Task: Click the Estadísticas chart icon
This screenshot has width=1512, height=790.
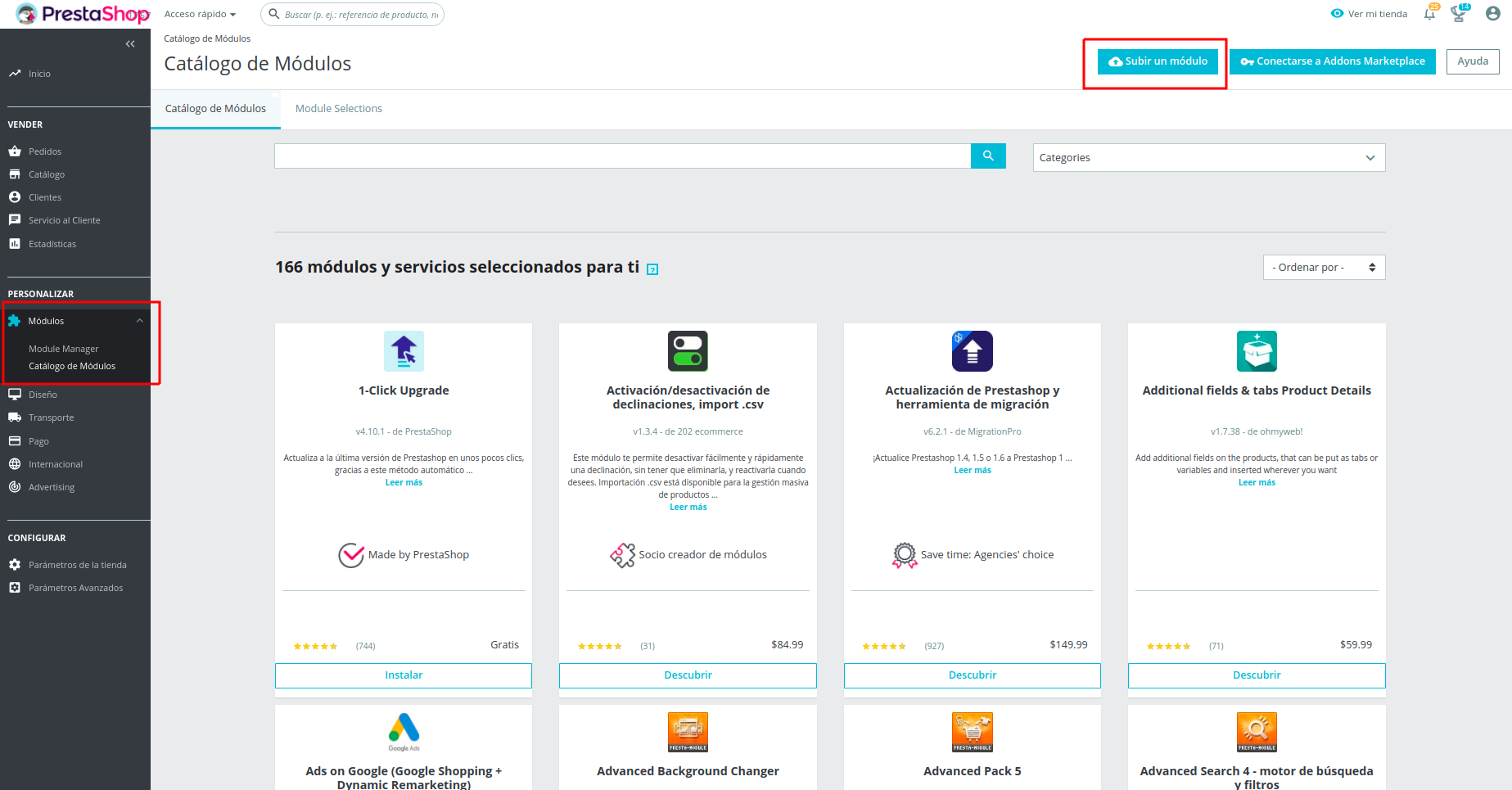Action: [x=15, y=244]
